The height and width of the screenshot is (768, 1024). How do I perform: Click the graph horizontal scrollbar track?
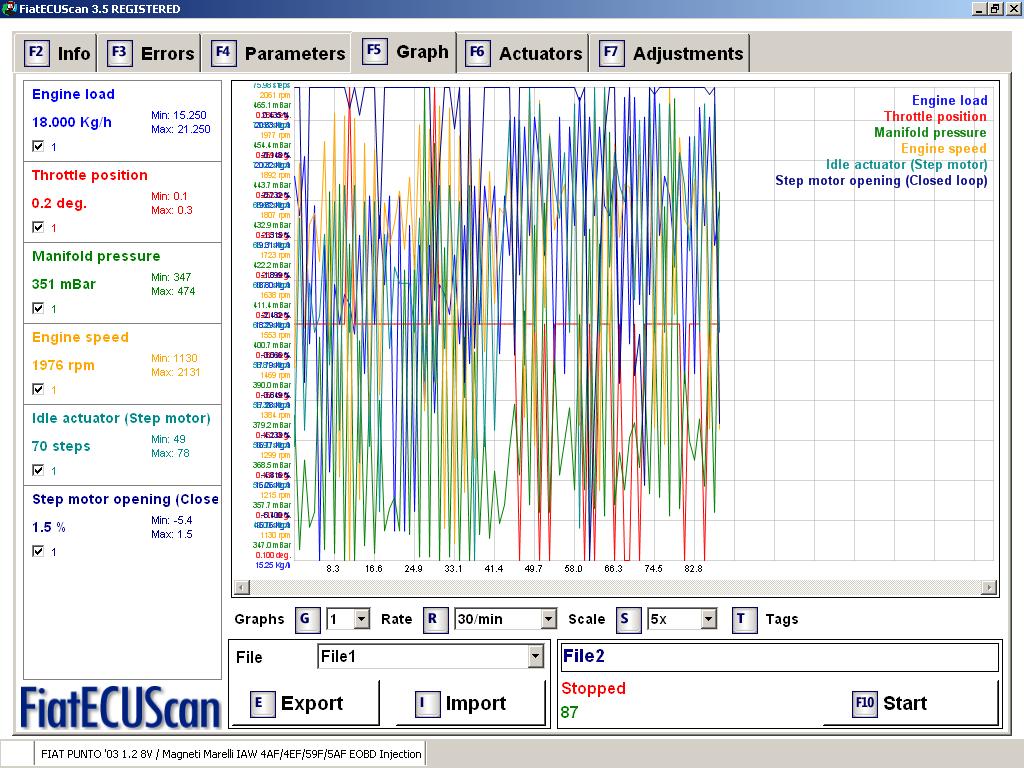click(615, 587)
